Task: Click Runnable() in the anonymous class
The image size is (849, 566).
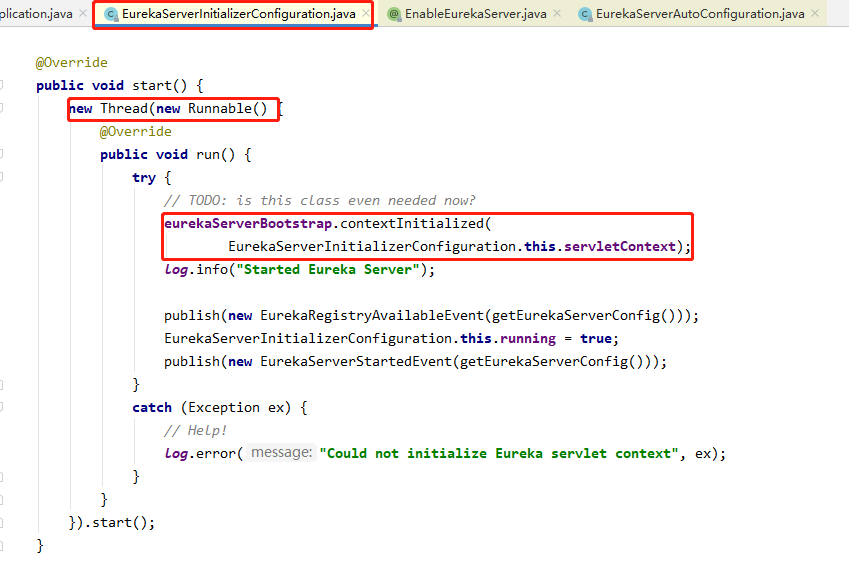Action: [x=227, y=108]
